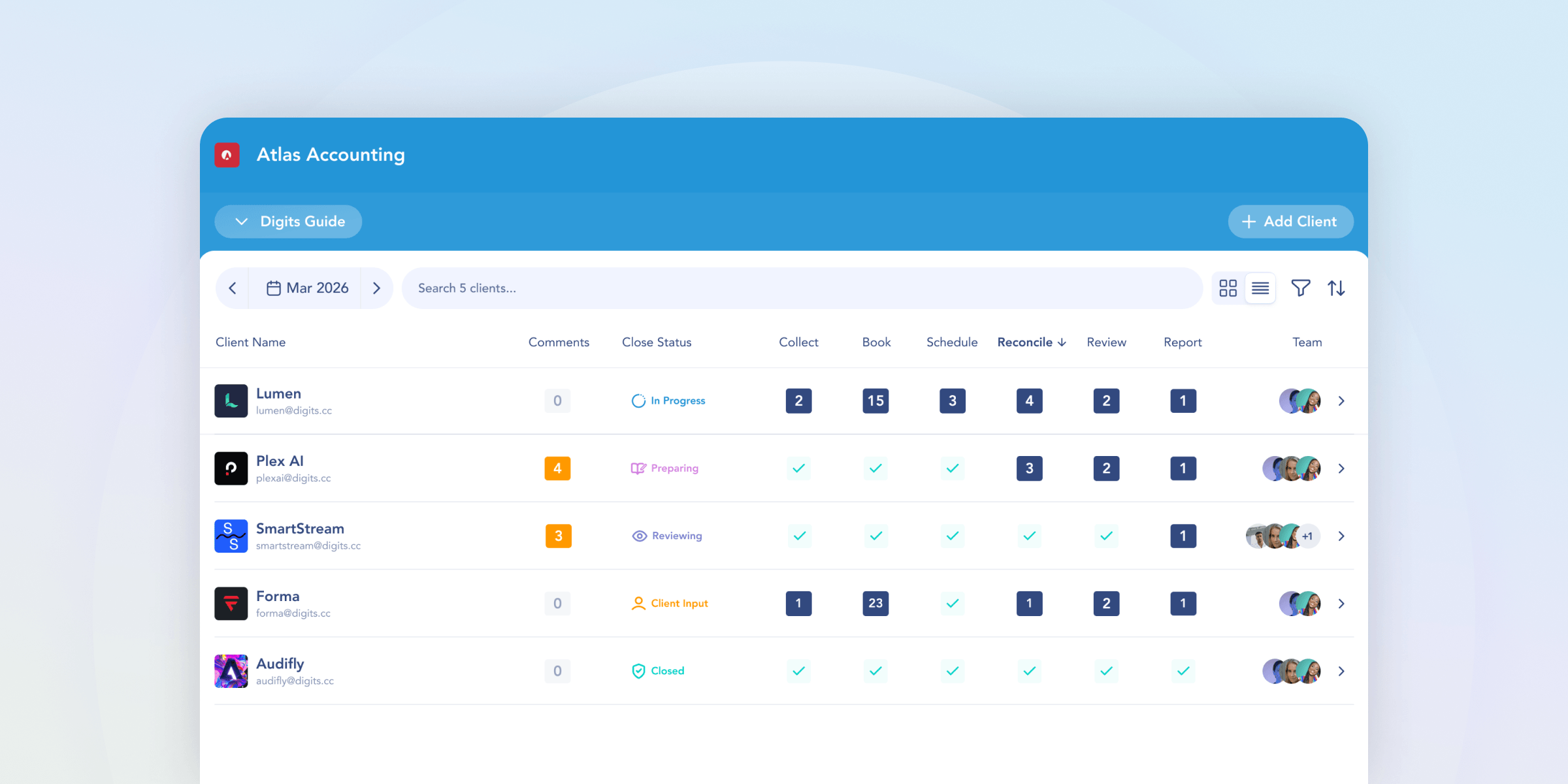1568x784 pixels.
Task: Switch to list view
Action: pos(1260,288)
